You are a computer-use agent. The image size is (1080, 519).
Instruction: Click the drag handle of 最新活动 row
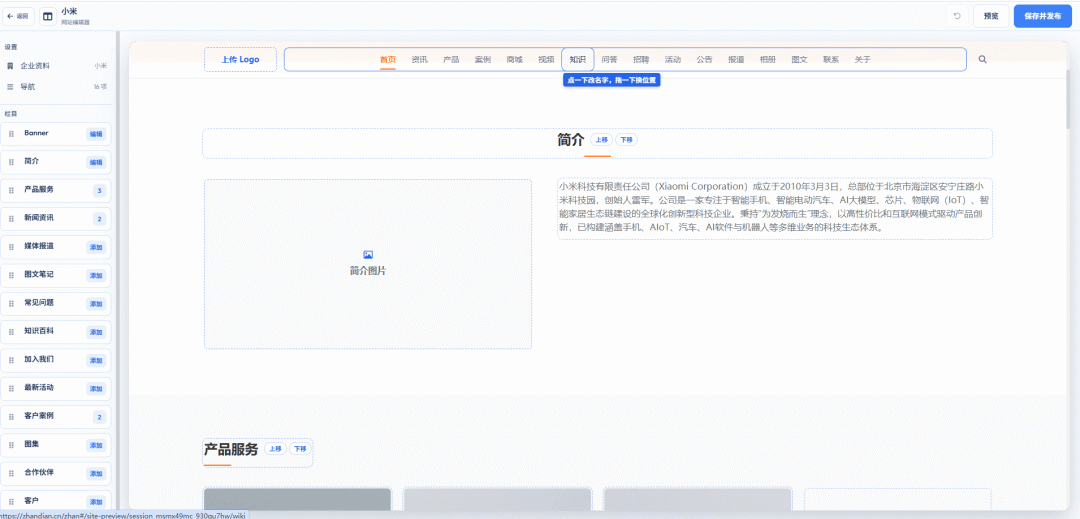pos(11,388)
